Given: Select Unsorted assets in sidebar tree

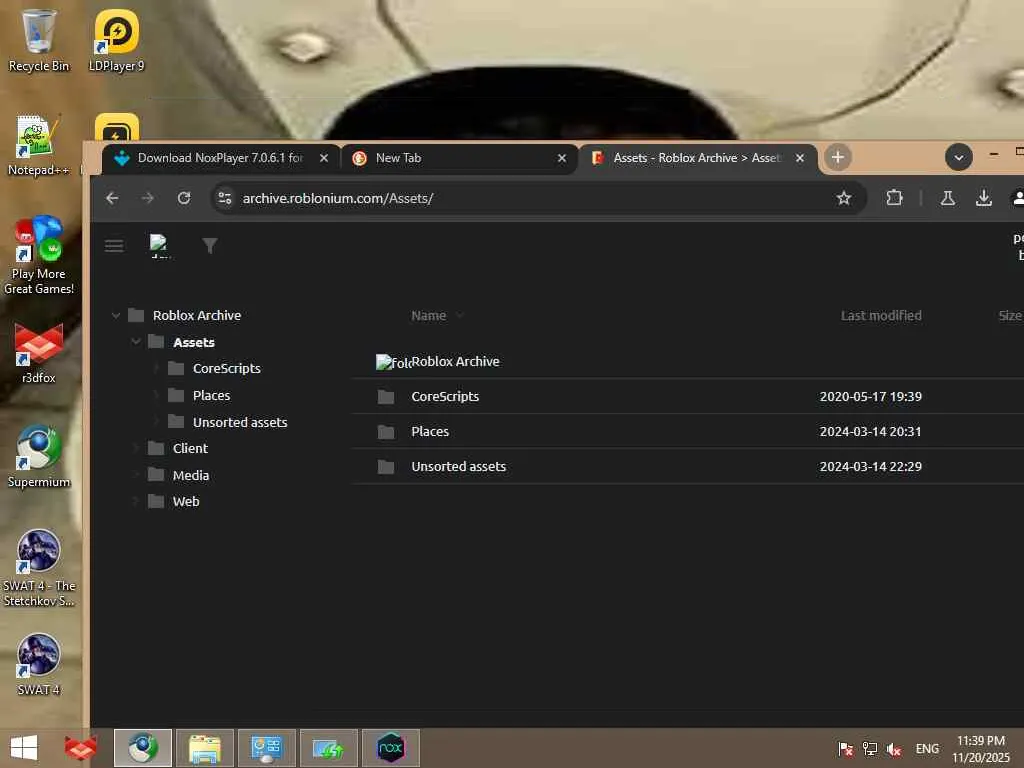Looking at the screenshot, I should [240, 423].
